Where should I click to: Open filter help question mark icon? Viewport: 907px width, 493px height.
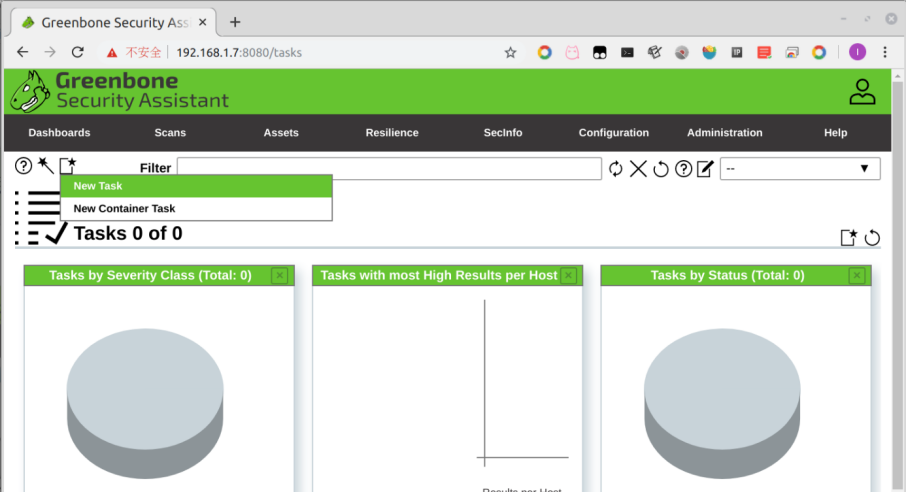(x=683, y=169)
